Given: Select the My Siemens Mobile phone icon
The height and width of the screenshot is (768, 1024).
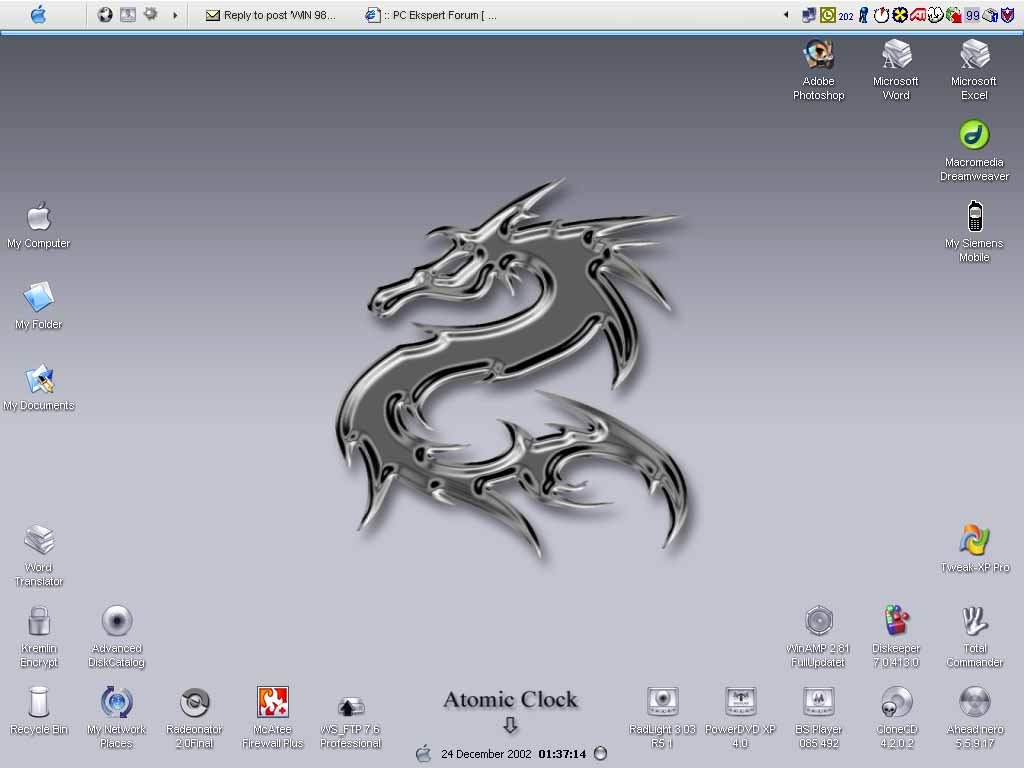Looking at the screenshot, I should pos(974,217).
